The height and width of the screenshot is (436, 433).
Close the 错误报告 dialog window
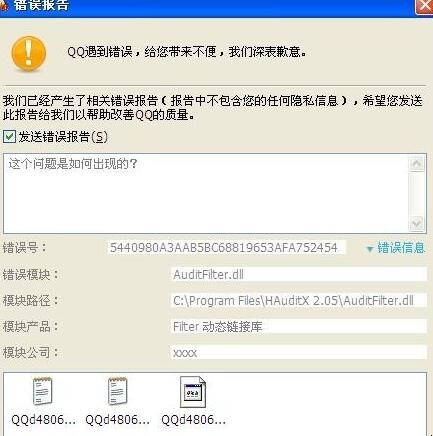[x=424, y=6]
